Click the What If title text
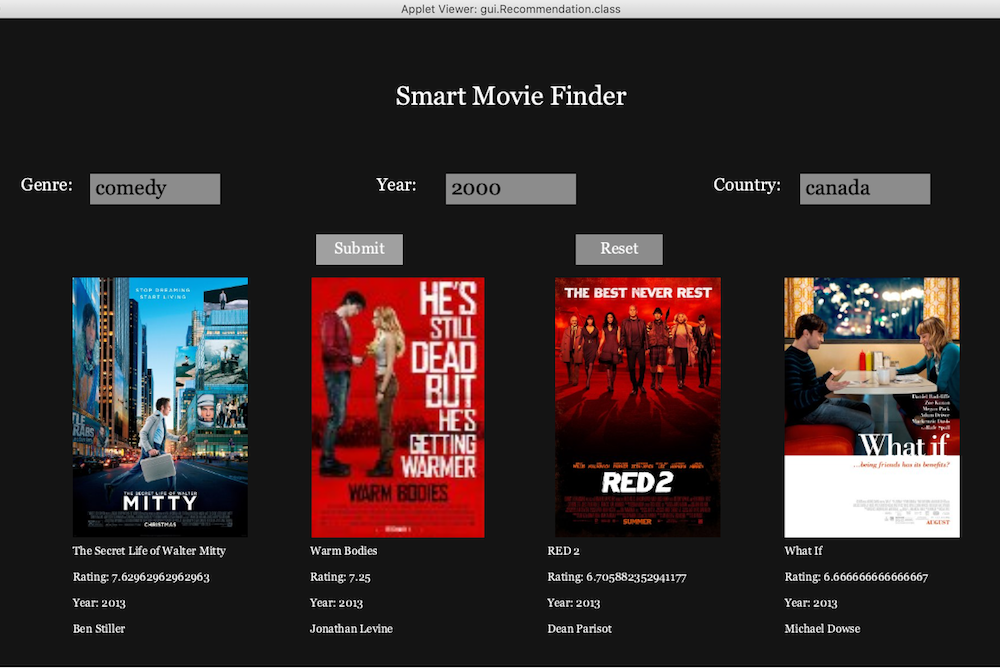1000x668 pixels. pyautogui.click(x=803, y=551)
